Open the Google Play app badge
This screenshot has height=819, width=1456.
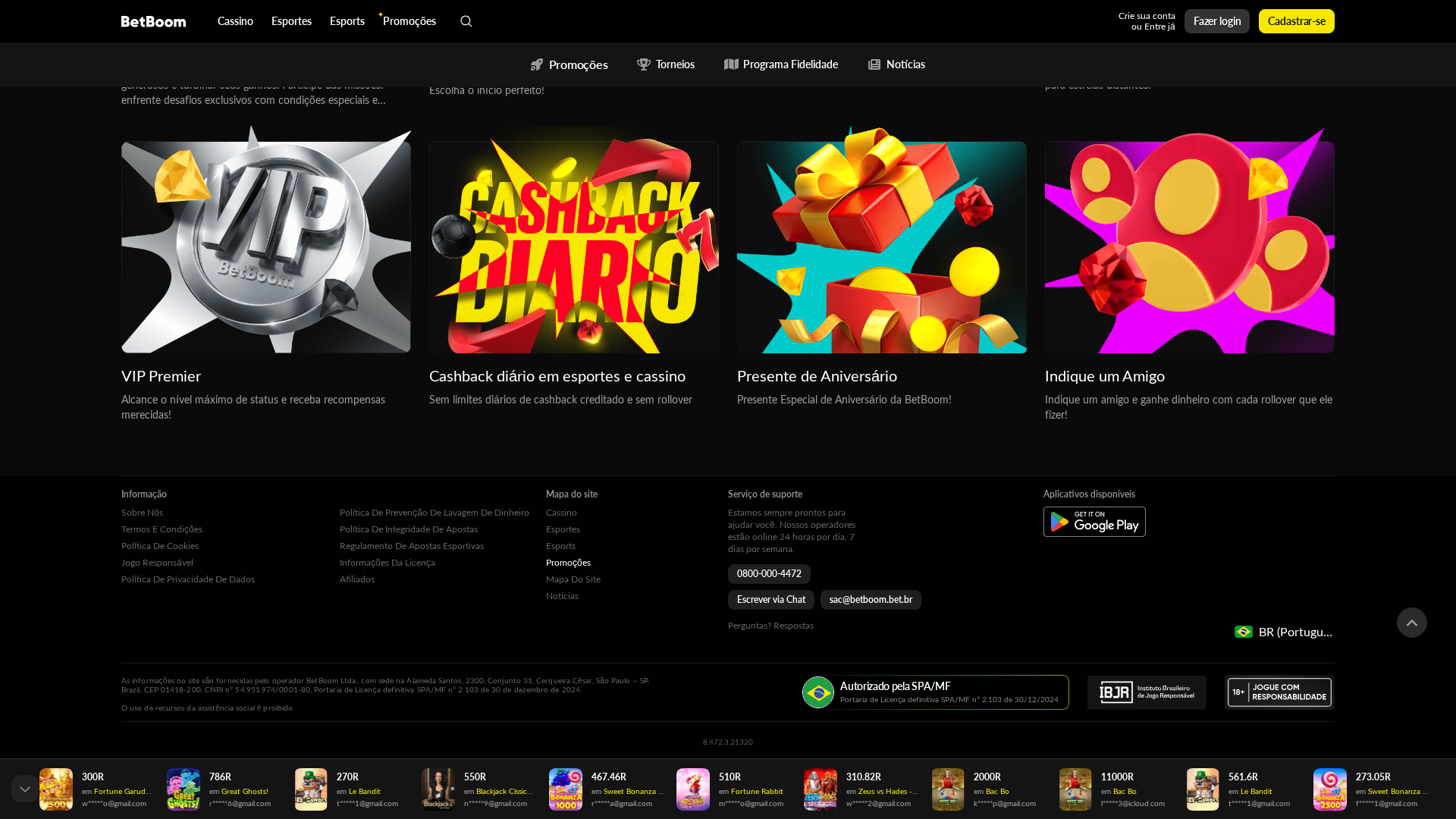pos(1094,522)
